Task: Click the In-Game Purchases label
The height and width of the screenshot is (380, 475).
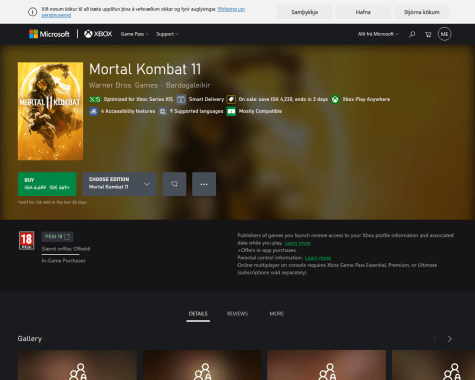Action: pos(63,261)
